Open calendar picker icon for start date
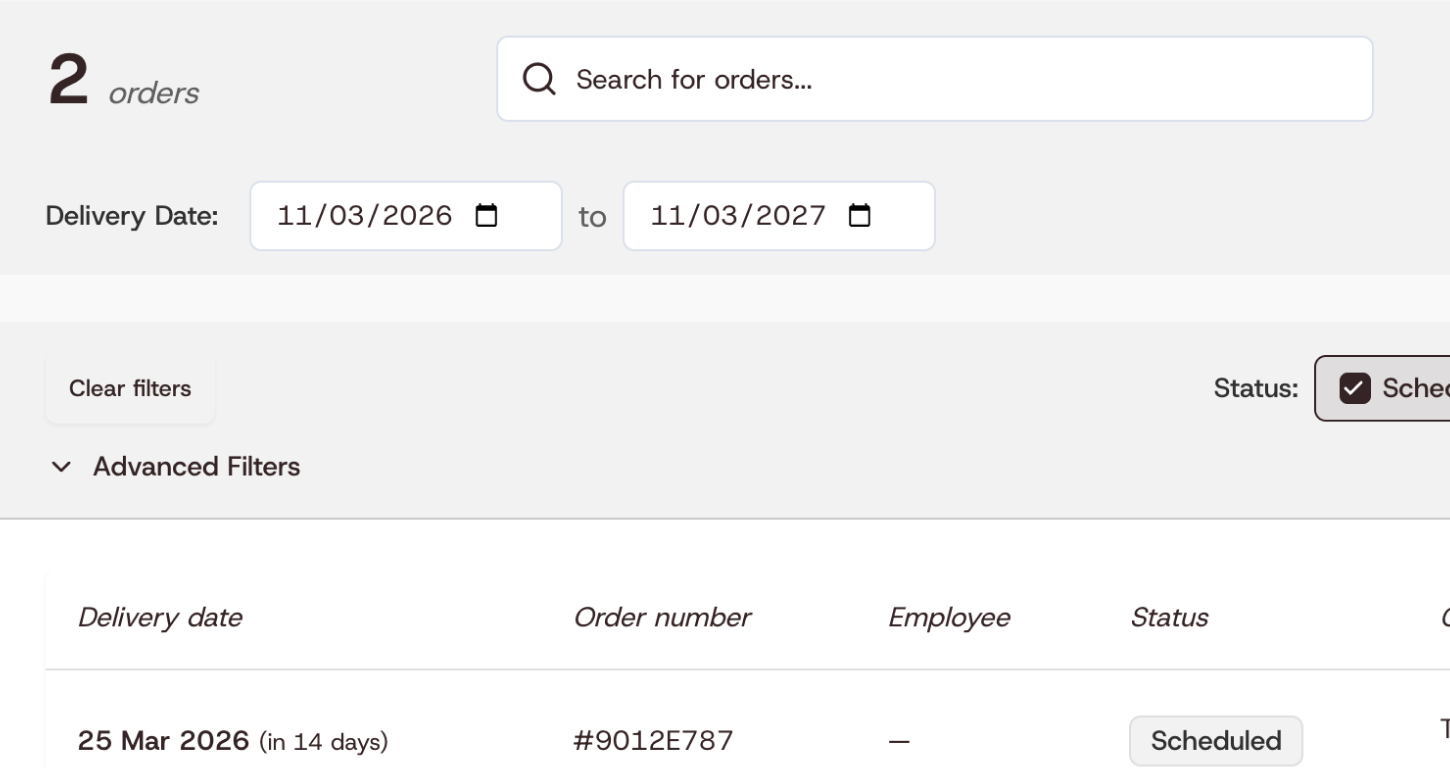Image resolution: width=1450 pixels, height=768 pixels. click(x=486, y=216)
